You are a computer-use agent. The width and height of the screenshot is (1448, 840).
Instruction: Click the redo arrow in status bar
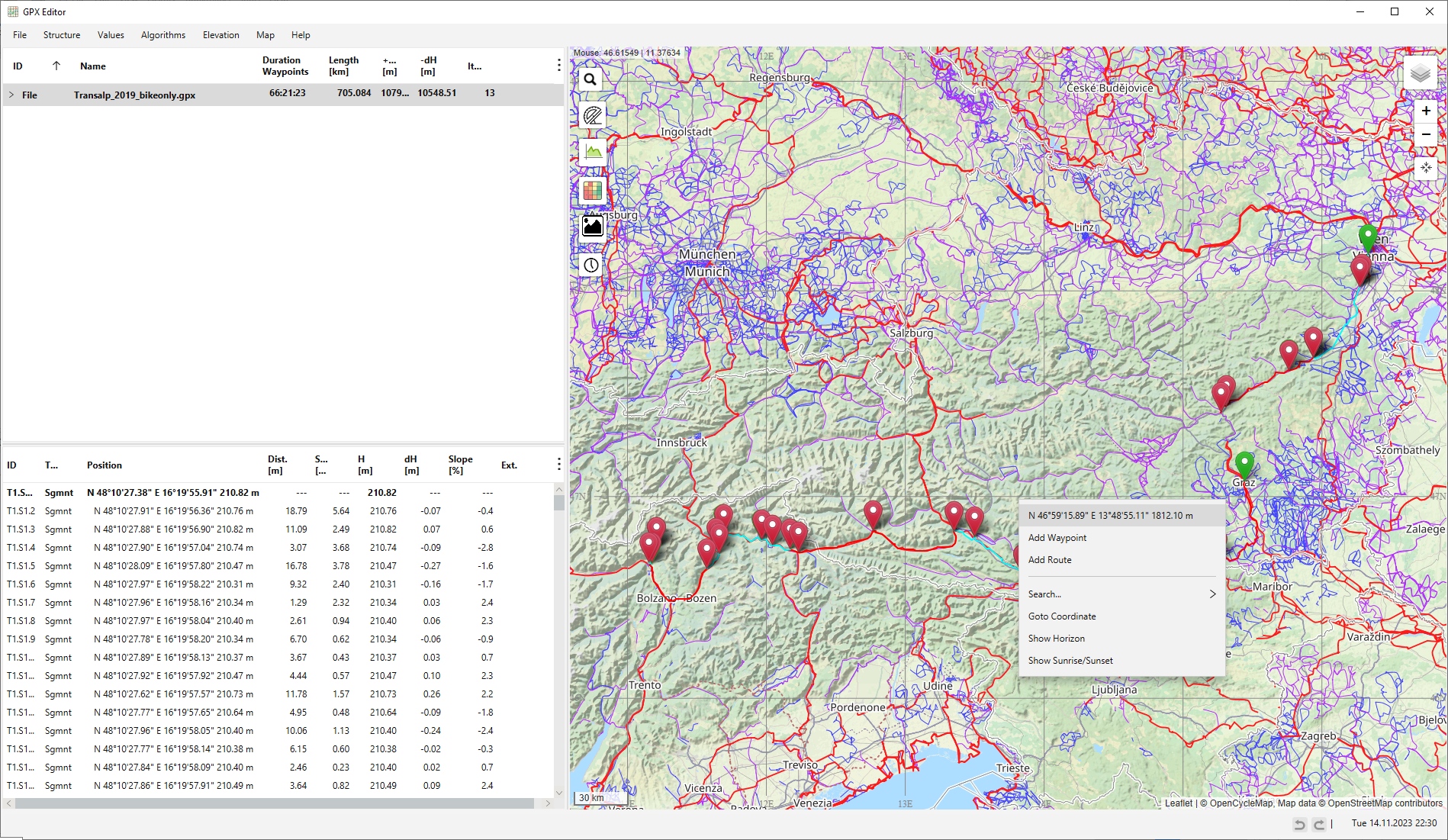pos(1318,824)
